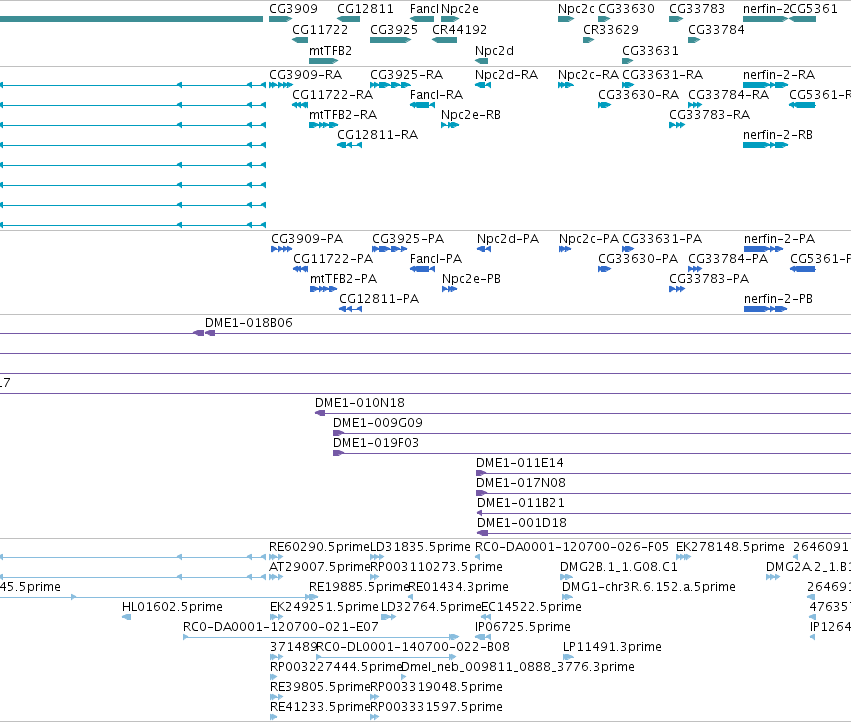
Task: Click the CG3925 gene feature
Action: [x=390, y=40]
